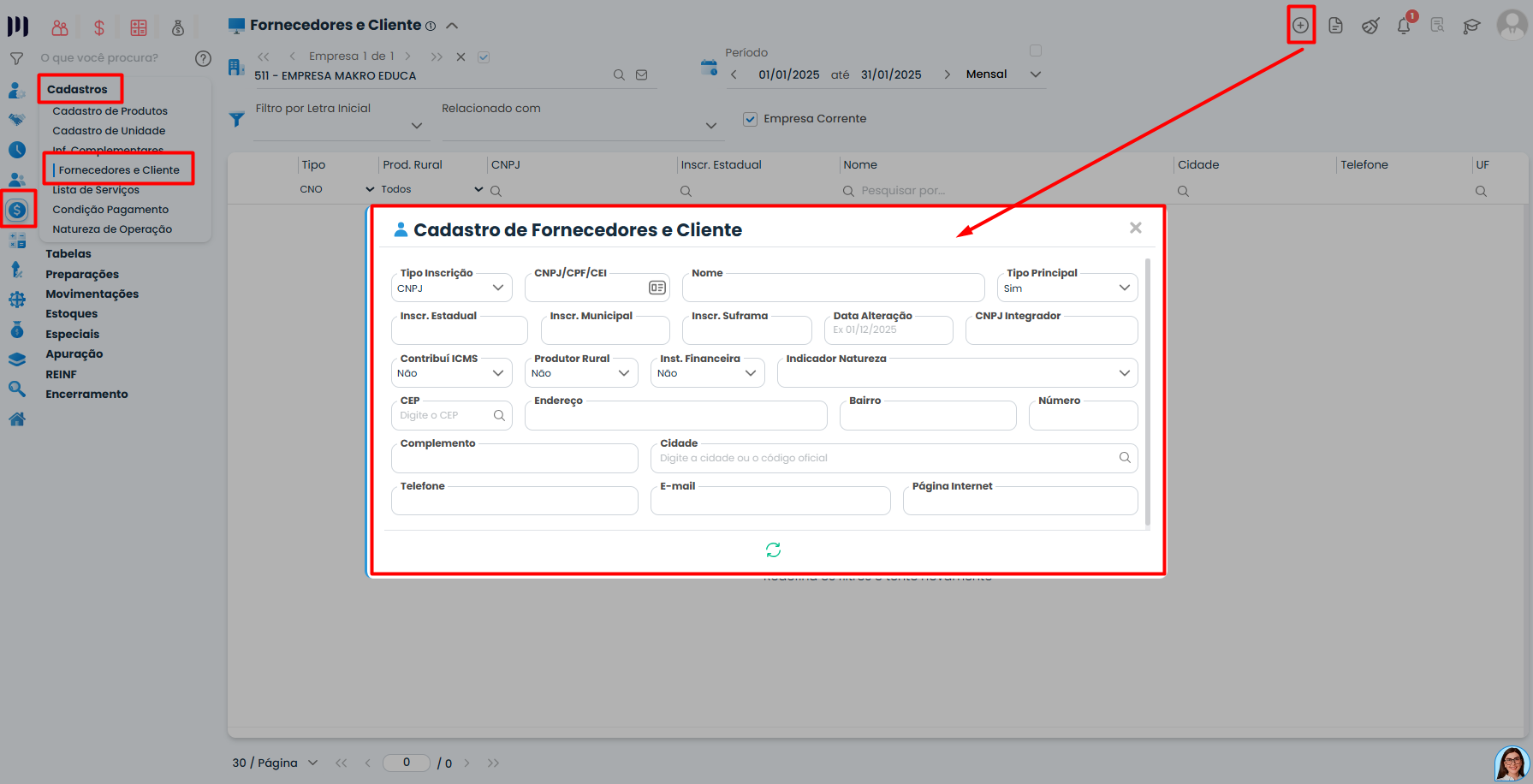Toggle the Empresa Corrente checkbox
This screenshot has height=784, width=1533.
pos(750,119)
